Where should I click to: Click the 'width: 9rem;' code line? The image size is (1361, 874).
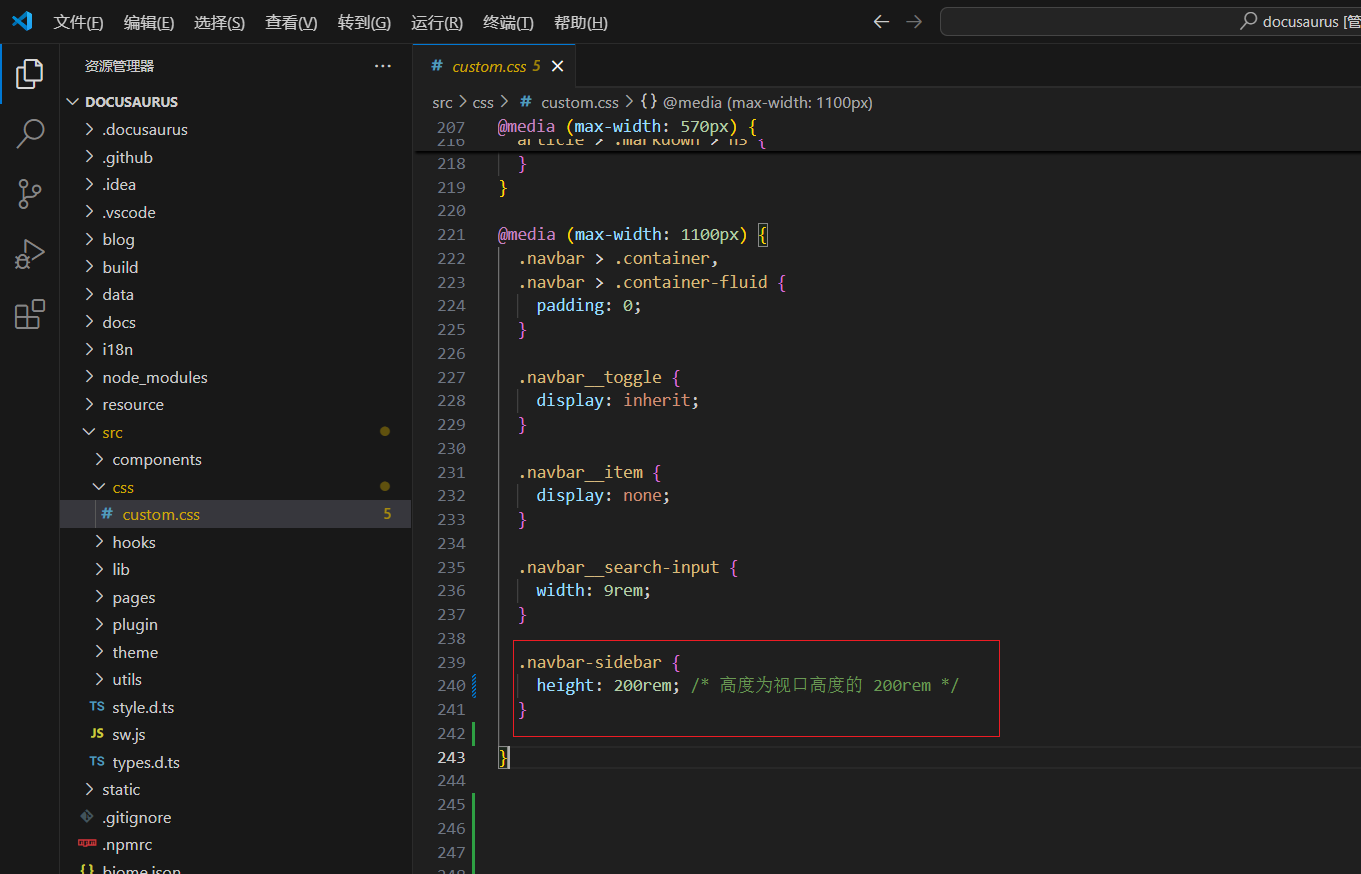593,590
